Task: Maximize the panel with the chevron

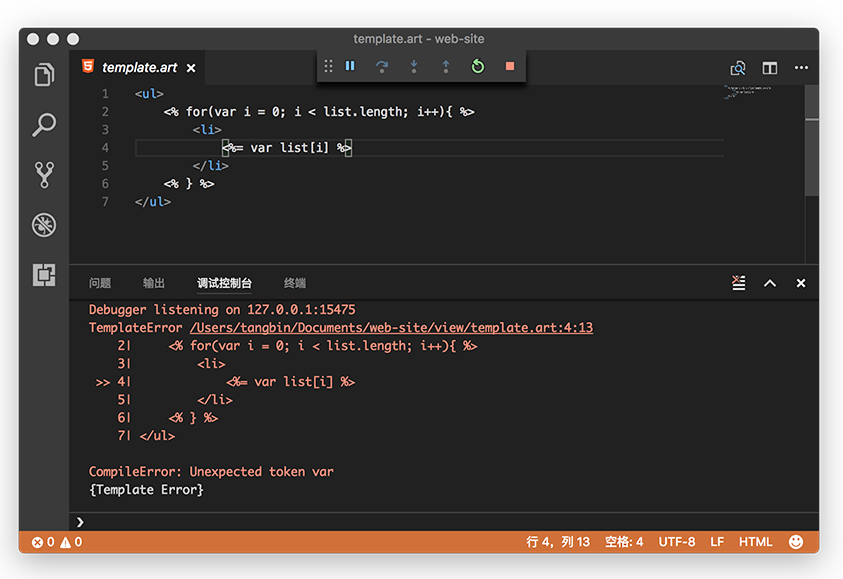Action: tap(770, 283)
